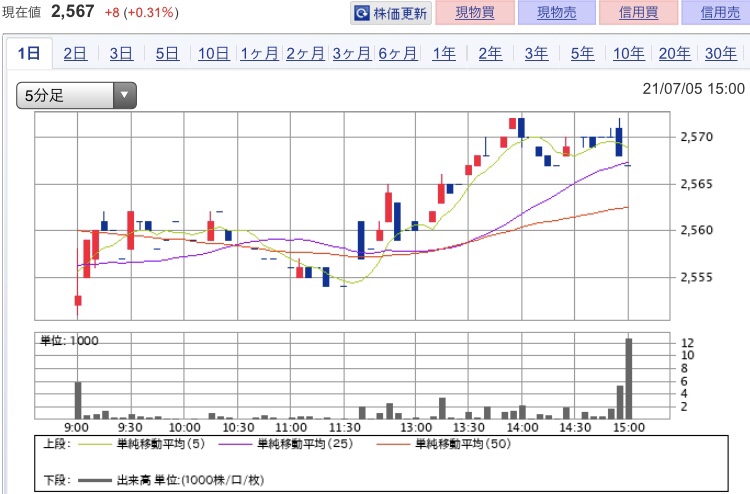Click the green line swatch for 5-period average

coord(93,445)
